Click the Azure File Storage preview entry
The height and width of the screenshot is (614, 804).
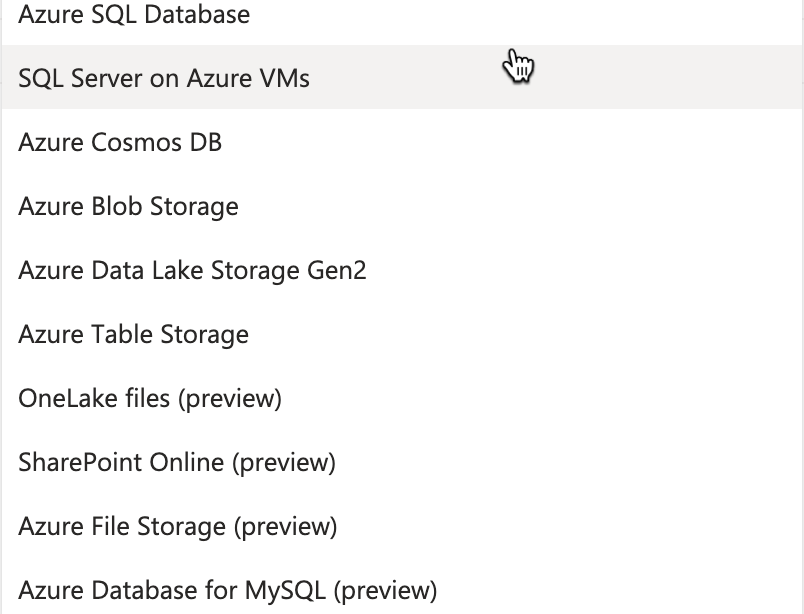pyautogui.click(x=402, y=526)
